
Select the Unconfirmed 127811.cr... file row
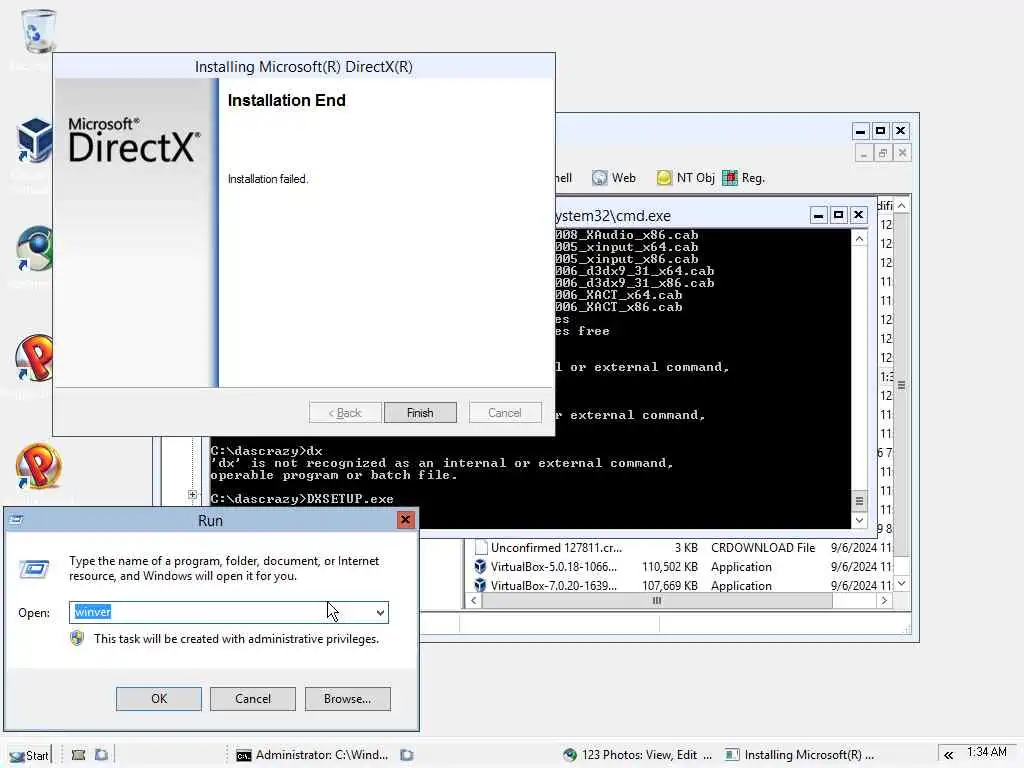679,548
